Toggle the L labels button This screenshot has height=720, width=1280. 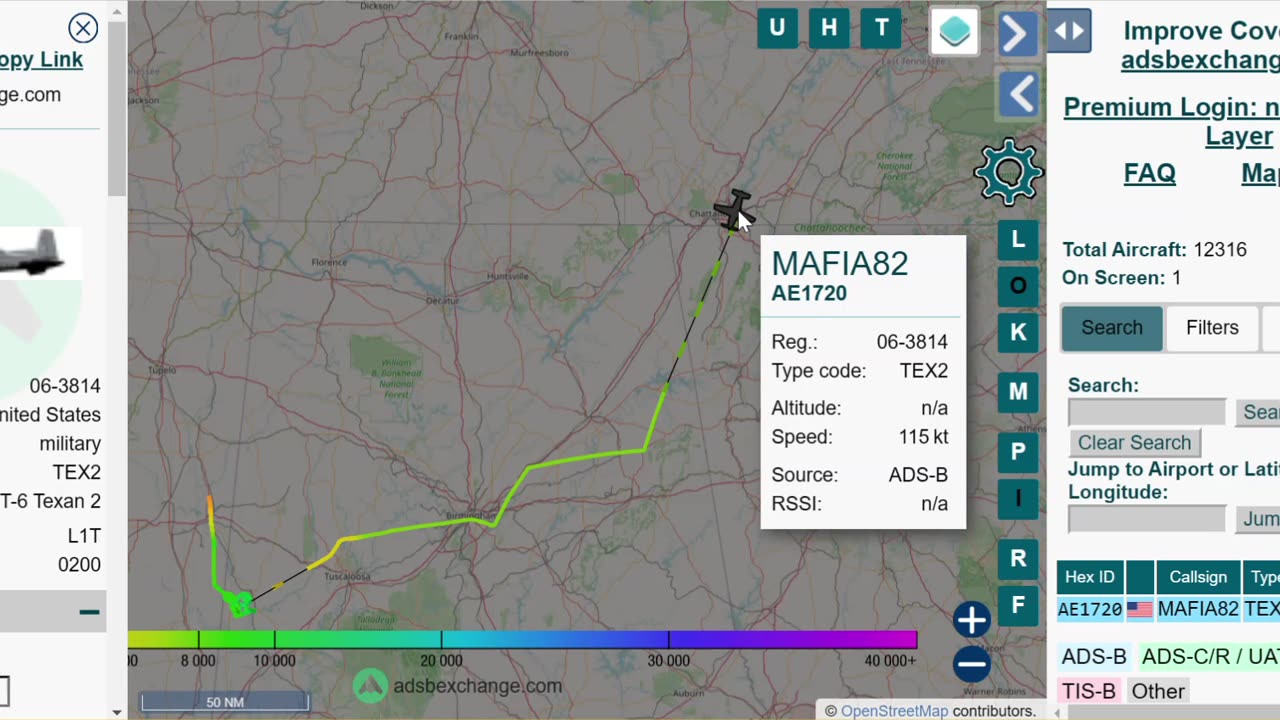click(1018, 239)
